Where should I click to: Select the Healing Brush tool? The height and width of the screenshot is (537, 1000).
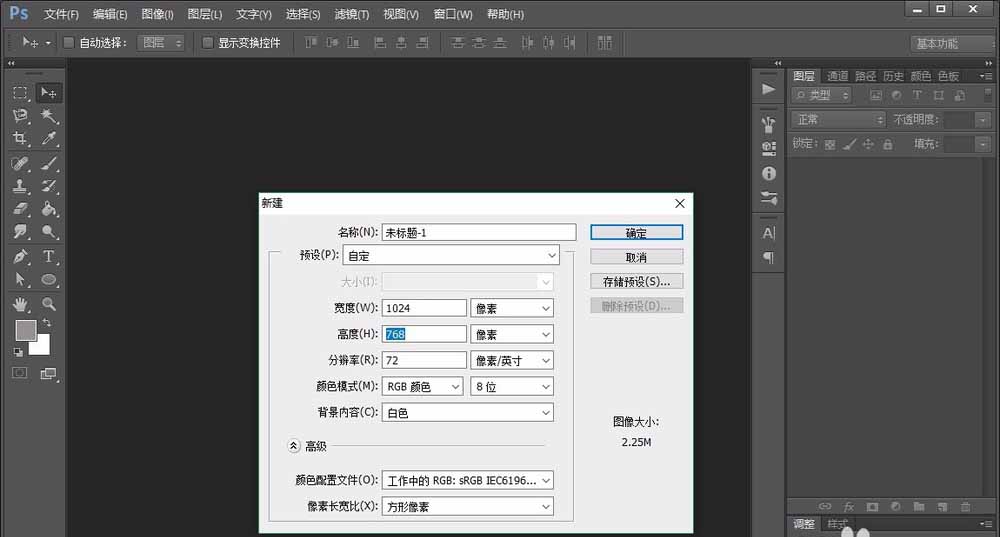[x=20, y=164]
